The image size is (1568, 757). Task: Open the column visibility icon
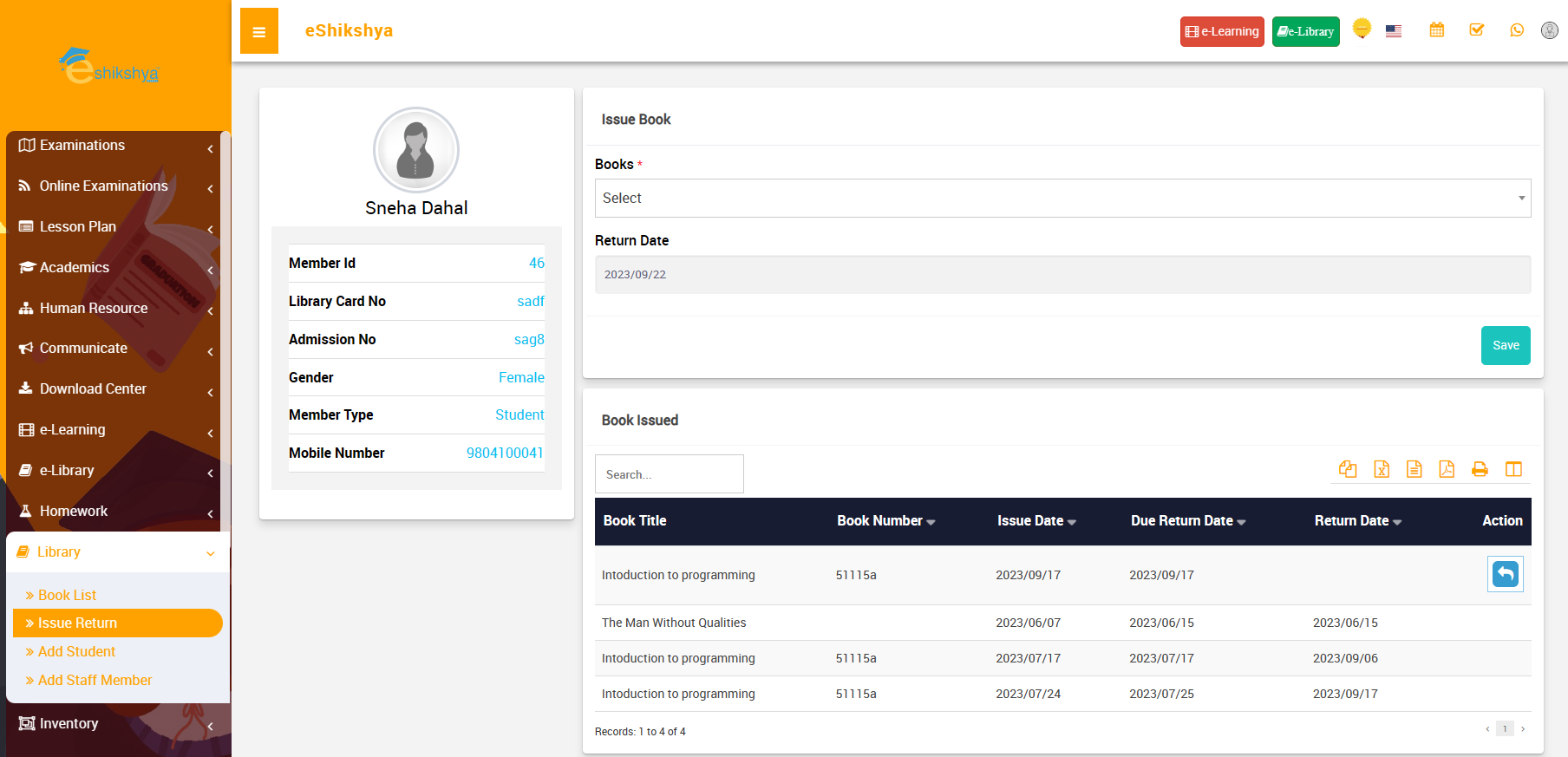[x=1513, y=469]
